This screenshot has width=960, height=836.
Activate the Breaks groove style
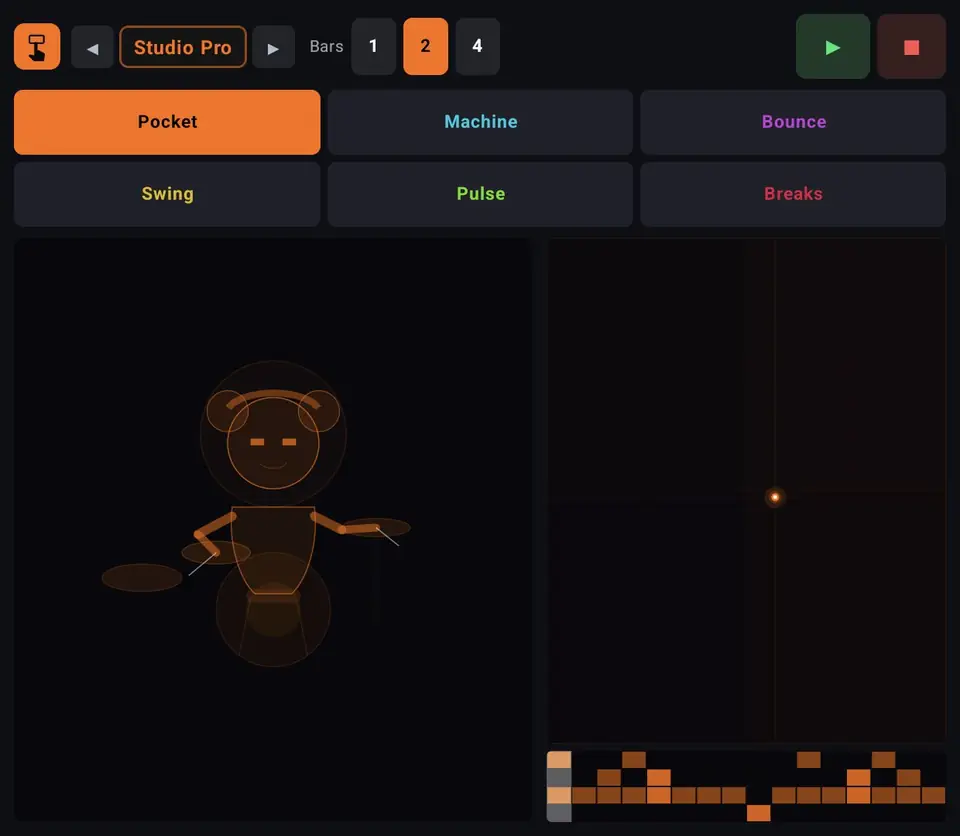click(793, 194)
